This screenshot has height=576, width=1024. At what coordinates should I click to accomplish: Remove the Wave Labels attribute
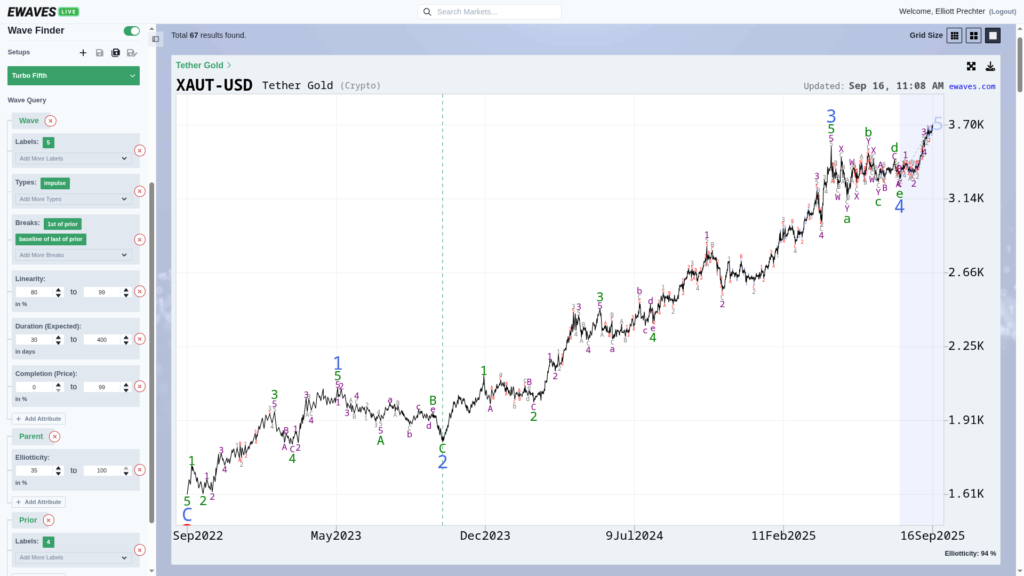click(x=140, y=151)
